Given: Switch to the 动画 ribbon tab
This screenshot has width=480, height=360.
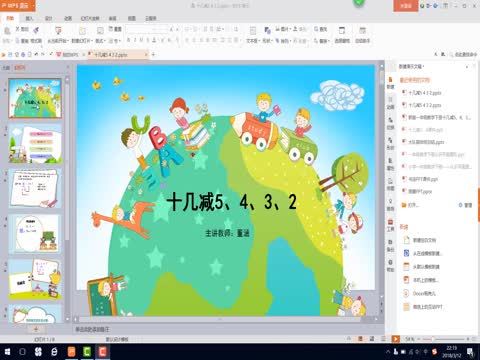Looking at the screenshot, I should tap(68, 18).
